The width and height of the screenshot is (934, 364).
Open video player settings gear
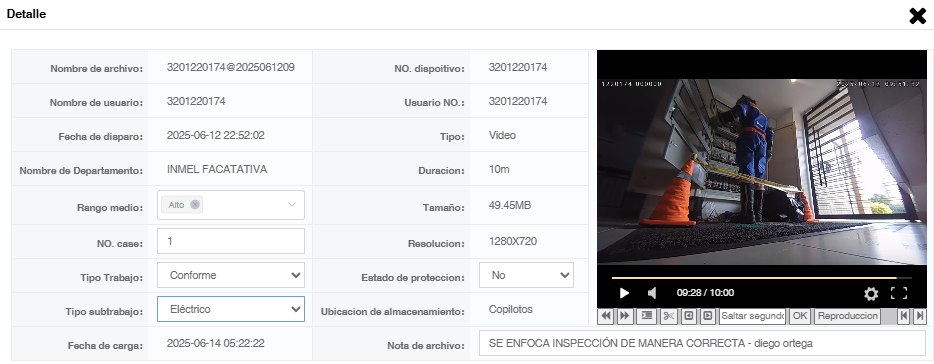click(871, 293)
